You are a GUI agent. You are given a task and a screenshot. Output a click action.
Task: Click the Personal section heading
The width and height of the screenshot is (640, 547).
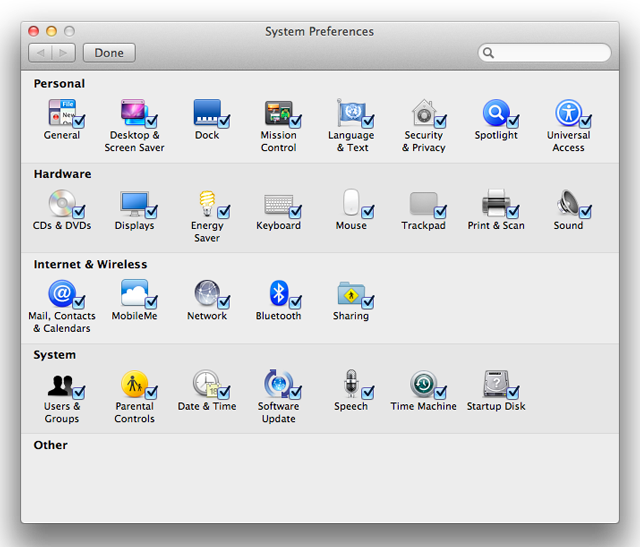[59, 83]
